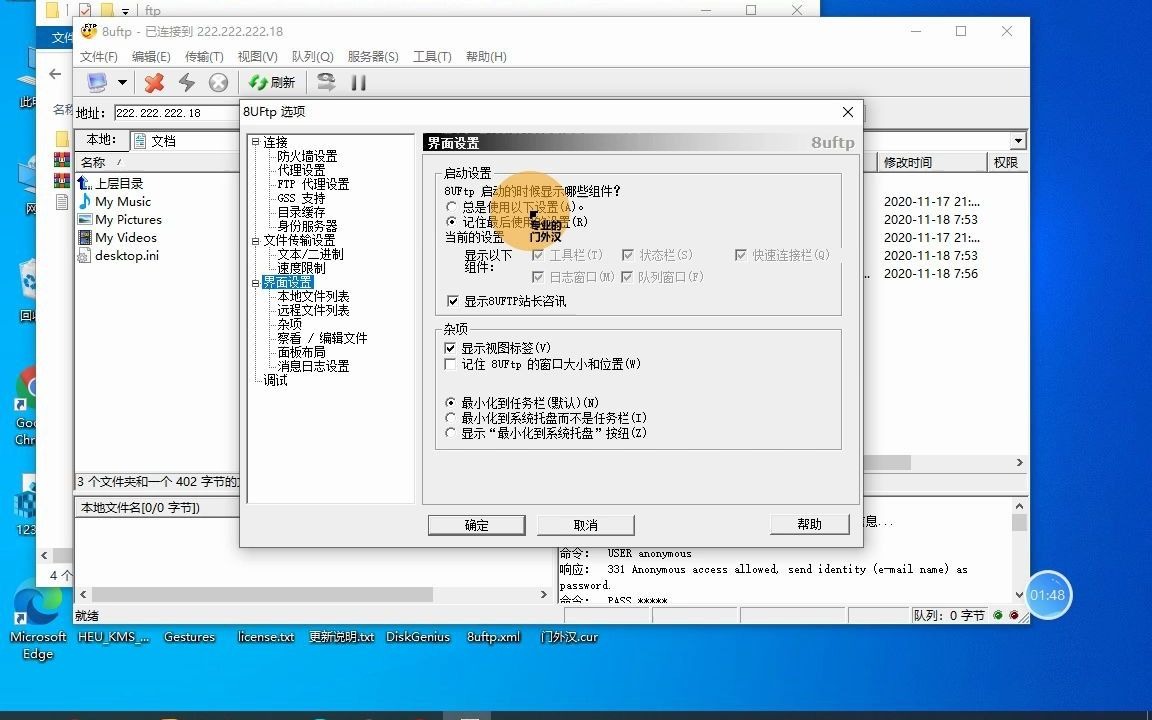
Task: Click the circular stop/cancel toolbar icon
Action: [218, 82]
